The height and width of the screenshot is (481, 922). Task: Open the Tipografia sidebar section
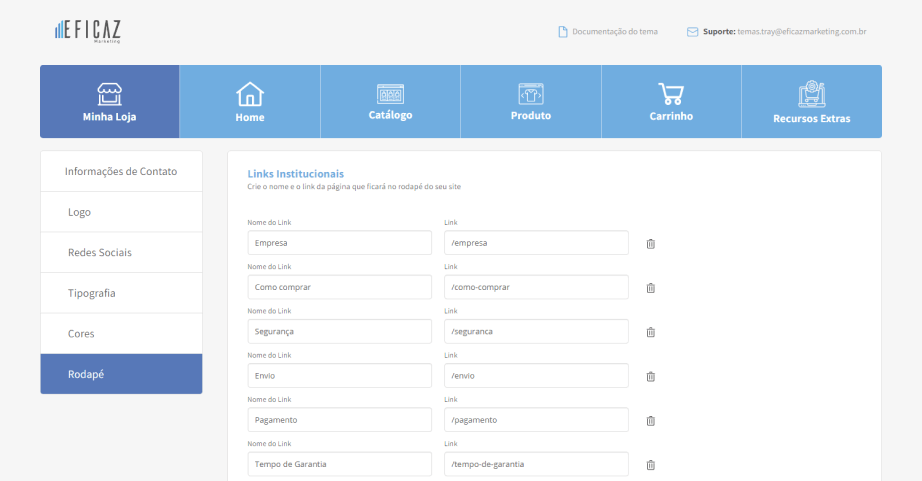pos(121,293)
